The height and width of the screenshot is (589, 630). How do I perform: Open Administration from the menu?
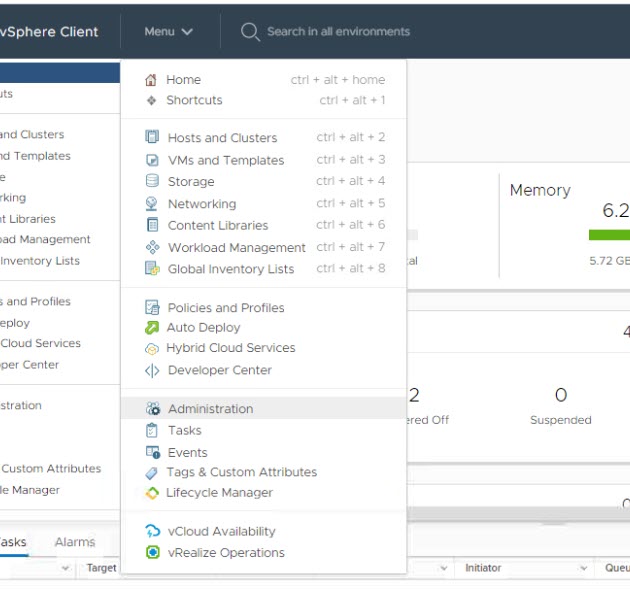[x=210, y=409]
